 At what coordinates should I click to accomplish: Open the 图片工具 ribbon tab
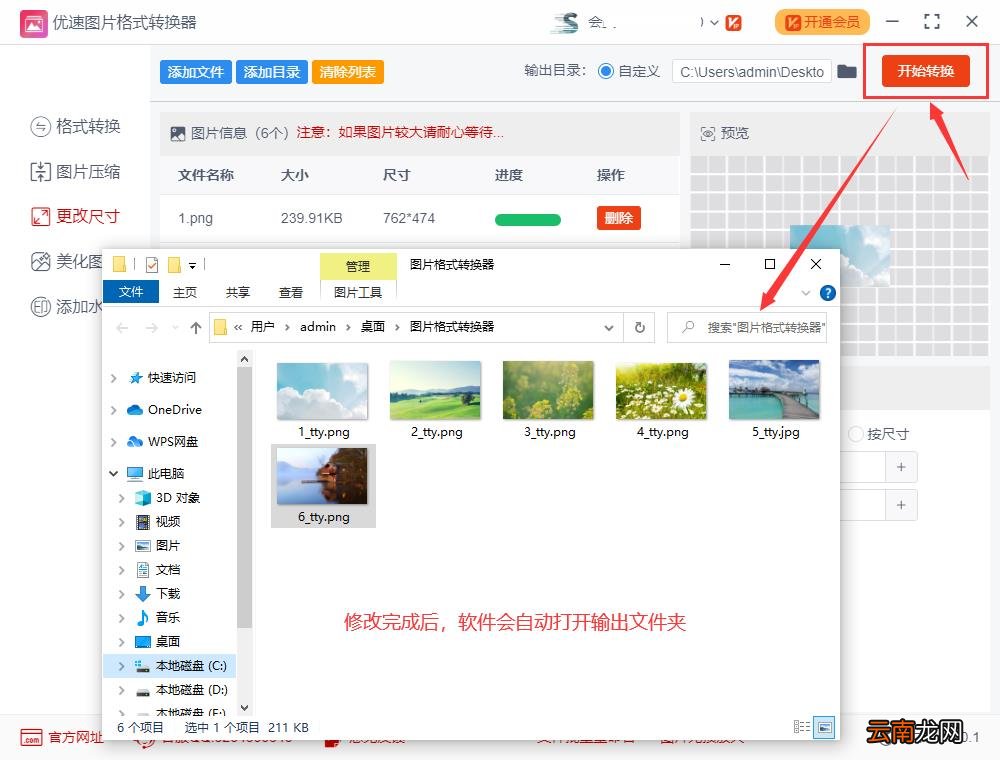[x=358, y=292]
